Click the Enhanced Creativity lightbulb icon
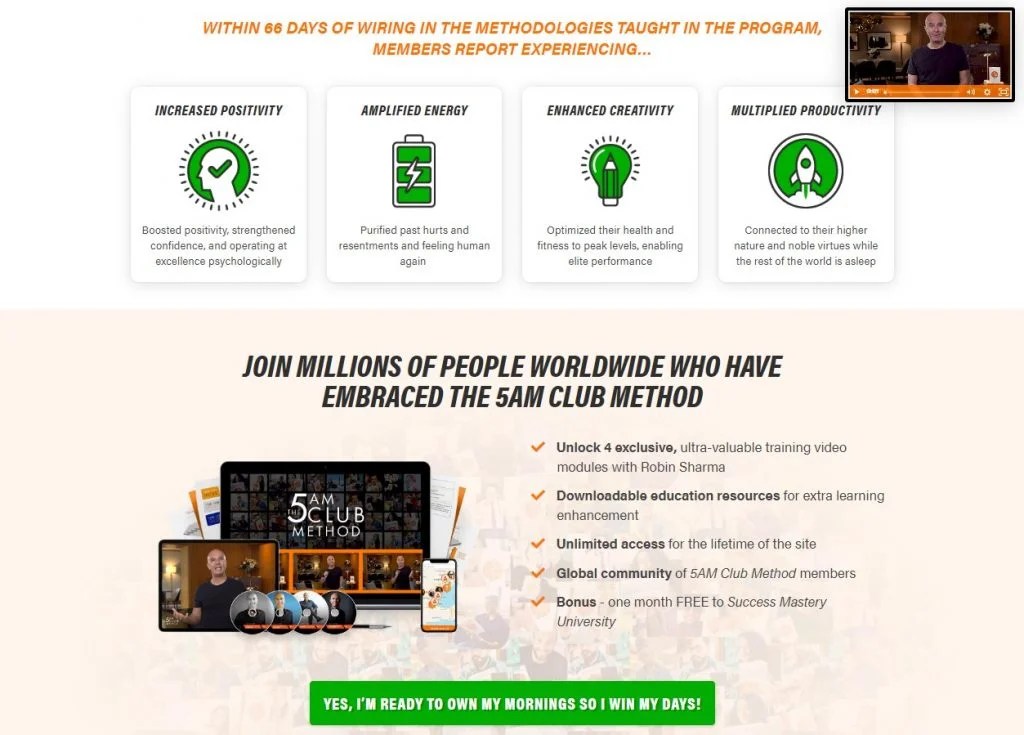This screenshot has height=735, width=1024. pyautogui.click(x=610, y=171)
